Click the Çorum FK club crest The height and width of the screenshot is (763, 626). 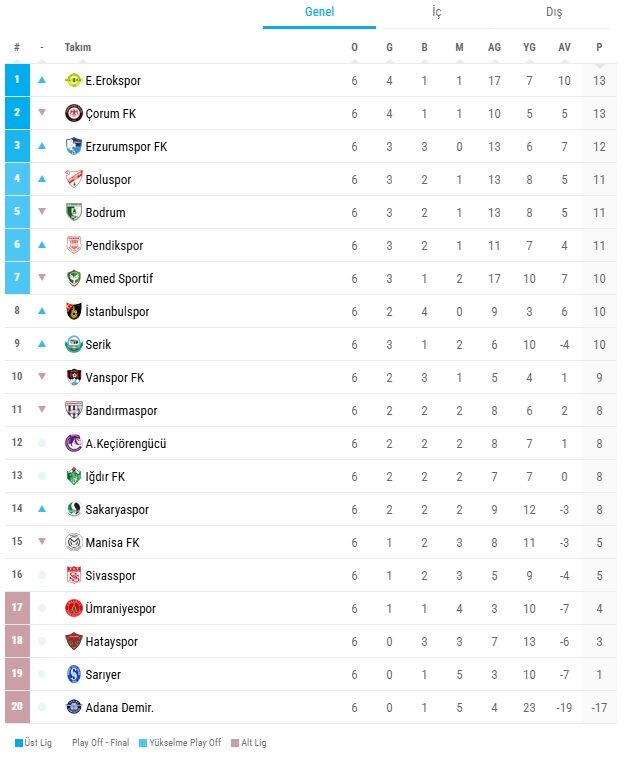click(x=74, y=113)
